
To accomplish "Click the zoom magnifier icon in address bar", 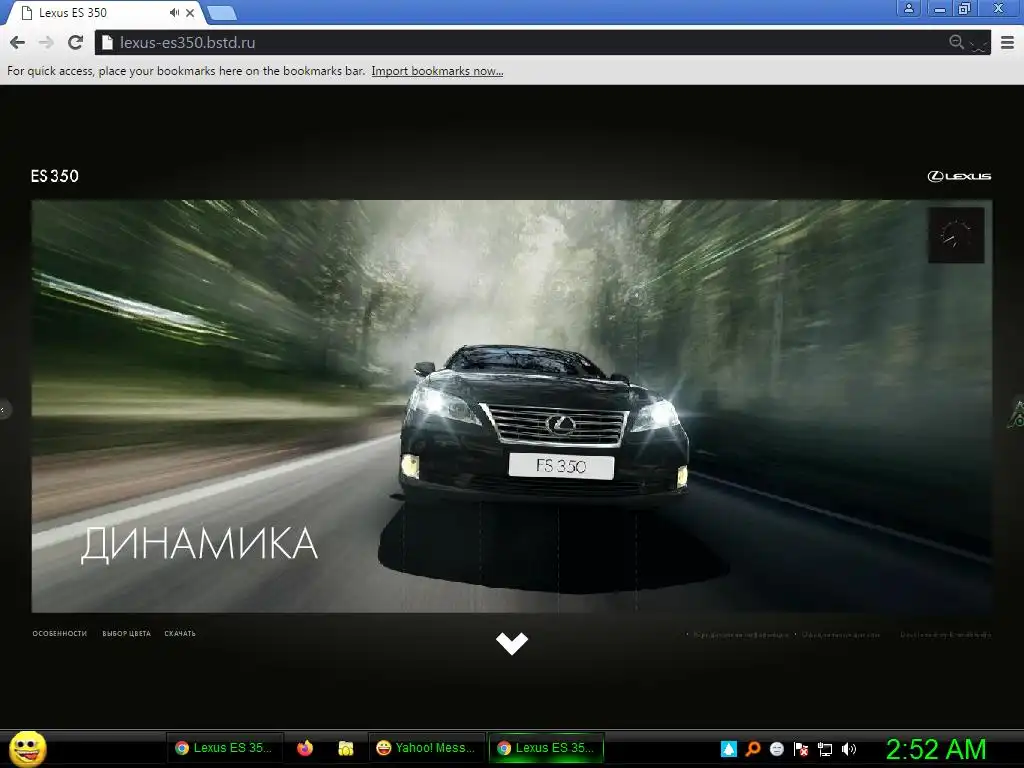I will (956, 42).
